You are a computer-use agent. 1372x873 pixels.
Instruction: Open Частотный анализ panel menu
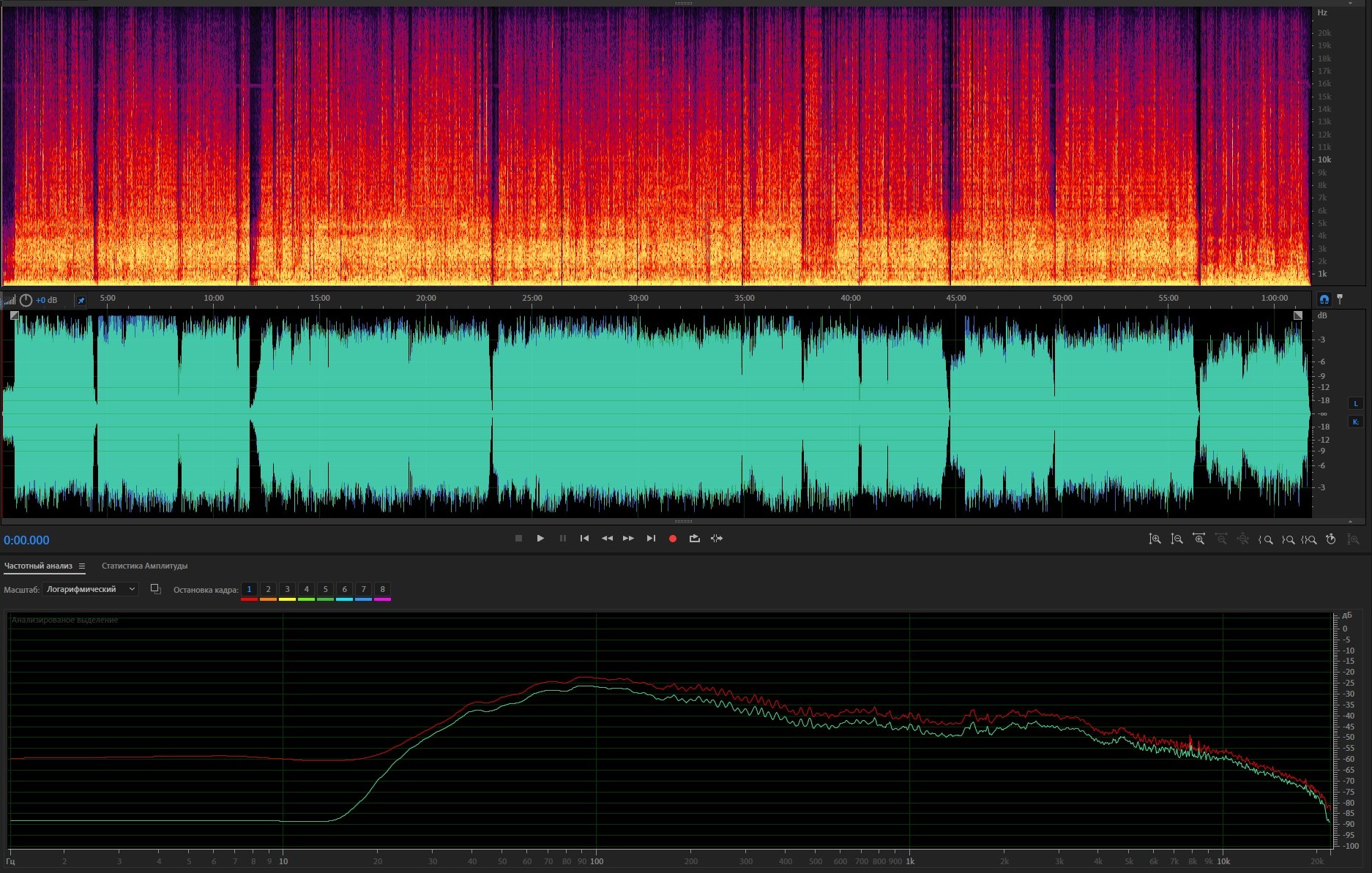(82, 566)
